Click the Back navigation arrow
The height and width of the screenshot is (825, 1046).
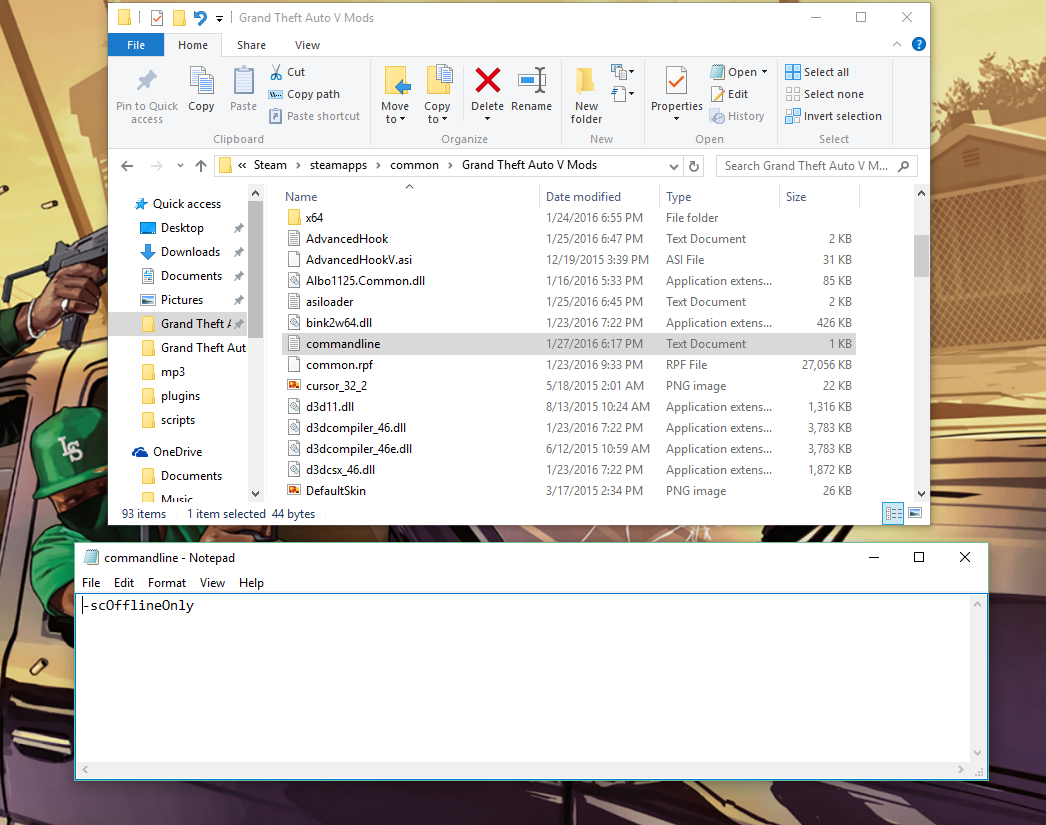127,166
